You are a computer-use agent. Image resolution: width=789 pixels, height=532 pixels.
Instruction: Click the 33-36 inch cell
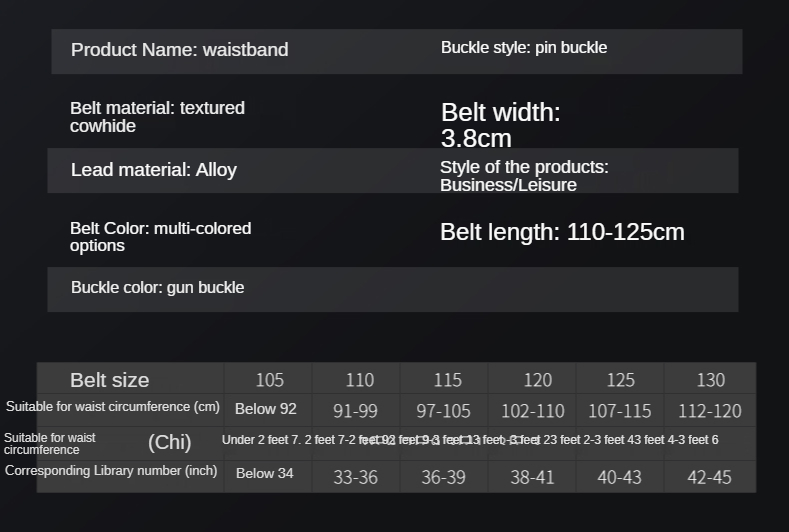point(355,477)
